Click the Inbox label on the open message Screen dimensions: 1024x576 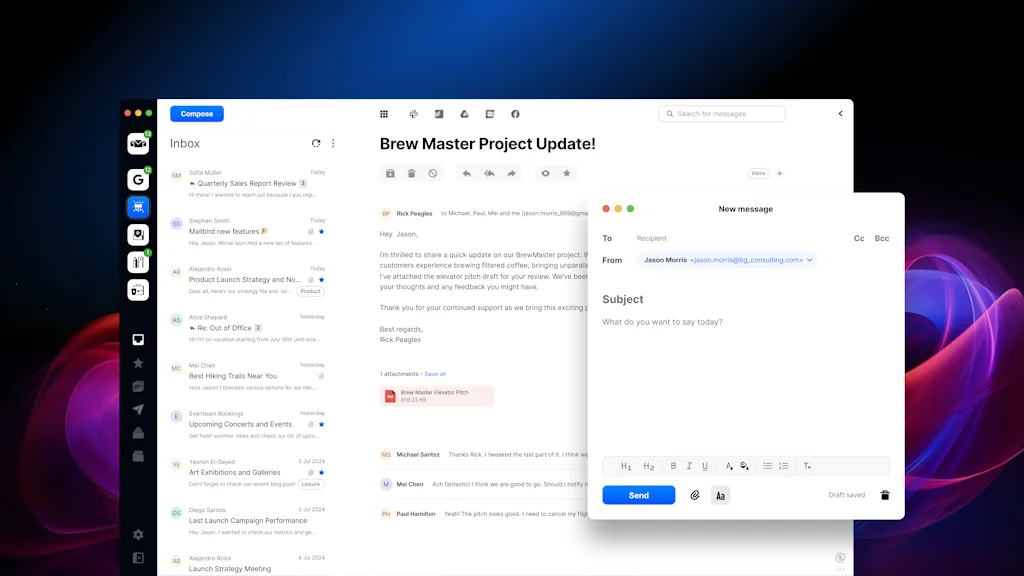click(x=758, y=172)
